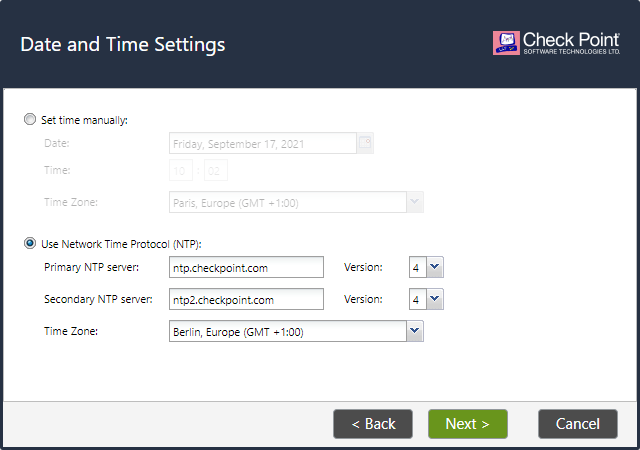Click the Check Point logo icon
640x450 pixels.
506,43
